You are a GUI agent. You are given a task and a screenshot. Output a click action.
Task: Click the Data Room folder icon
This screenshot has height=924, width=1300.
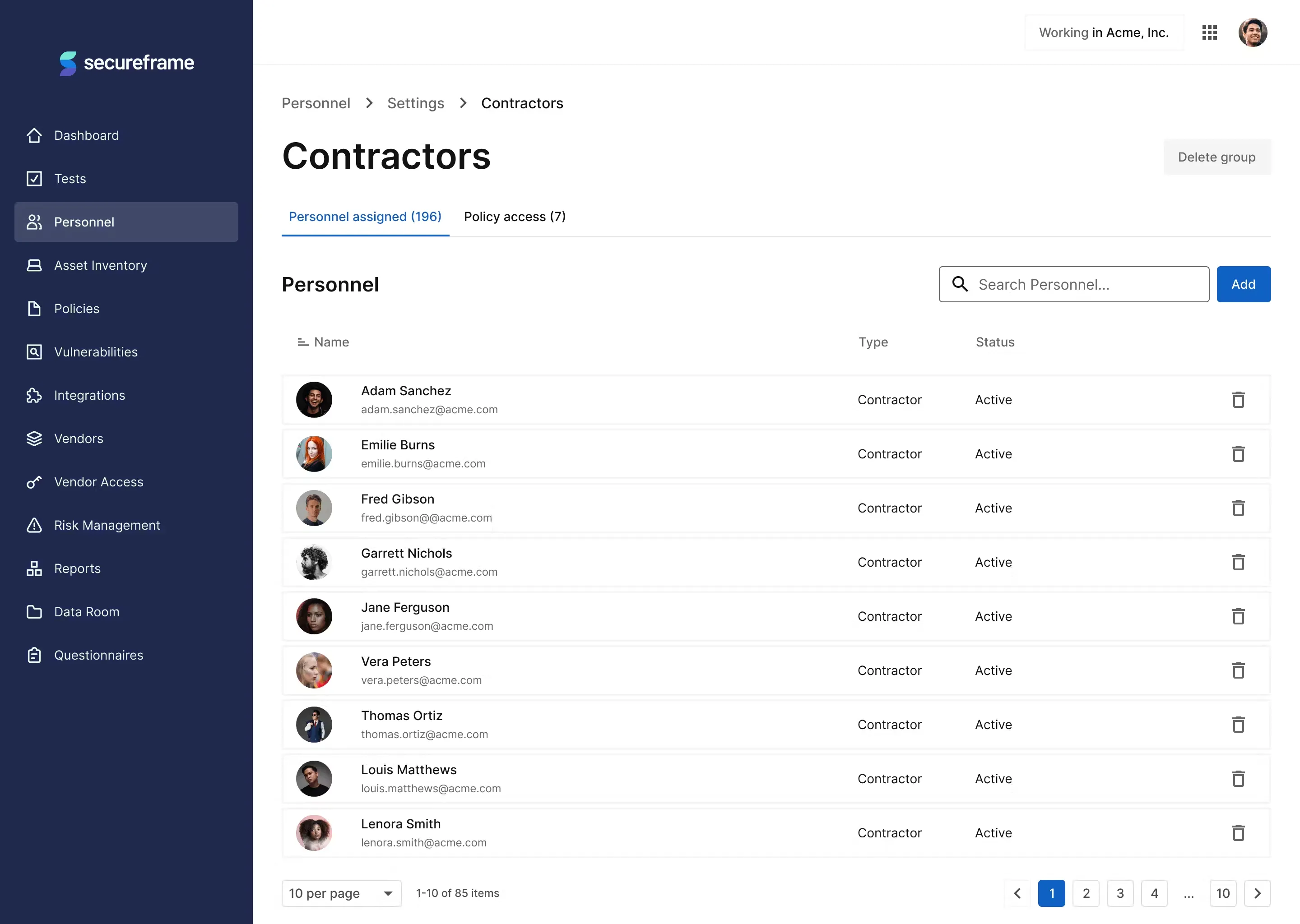pos(34,612)
